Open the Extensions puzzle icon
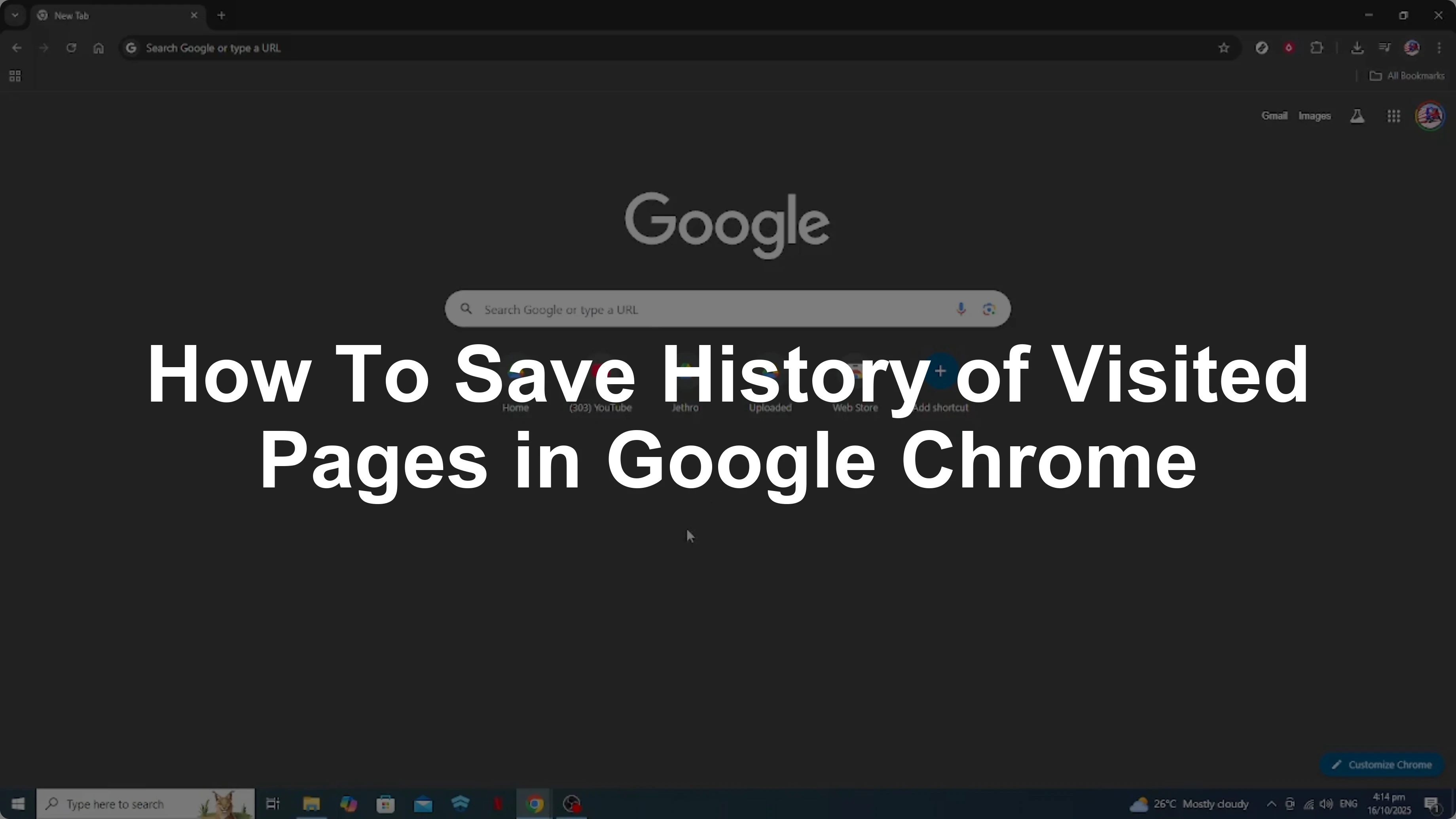Image resolution: width=1456 pixels, height=819 pixels. click(1316, 48)
